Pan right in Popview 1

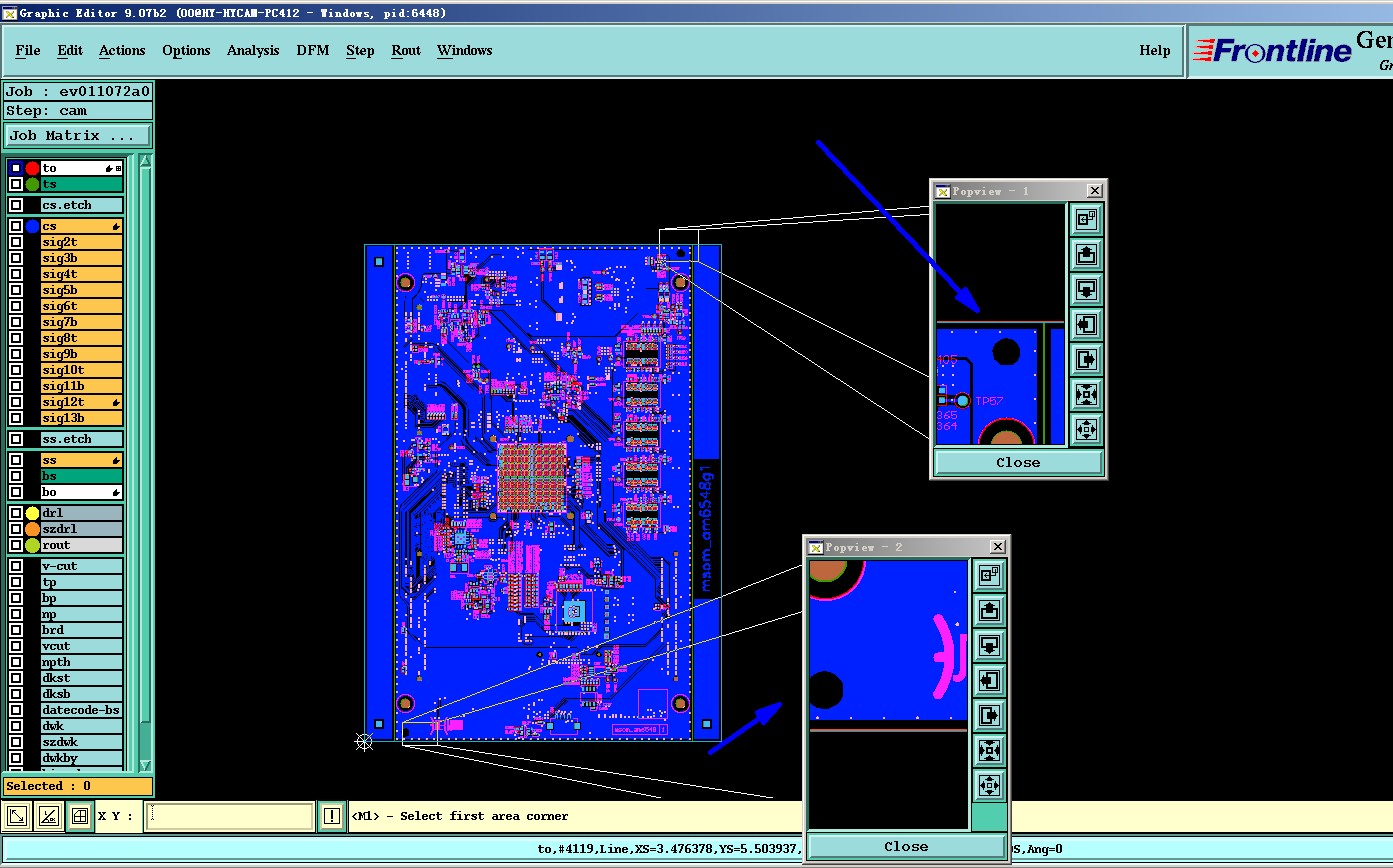click(1087, 360)
